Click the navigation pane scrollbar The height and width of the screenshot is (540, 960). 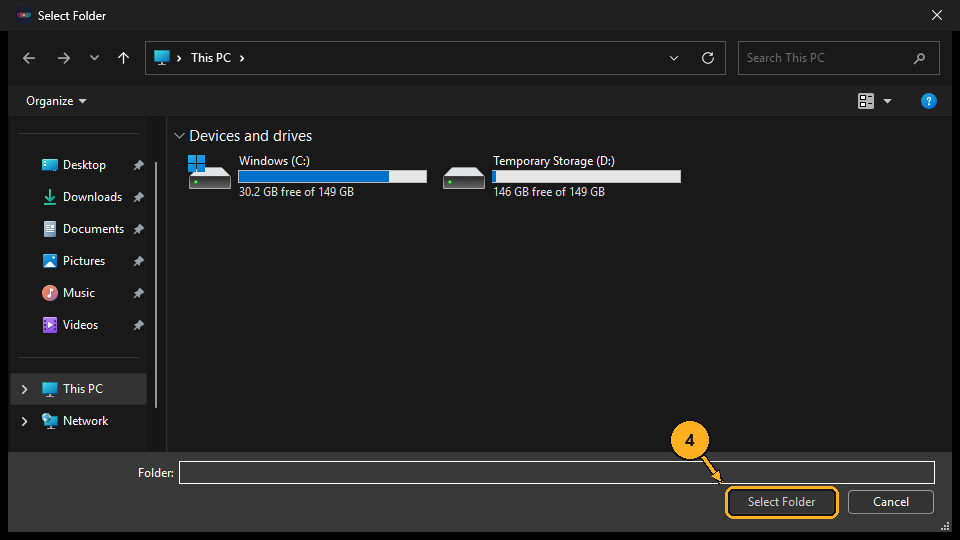156,285
